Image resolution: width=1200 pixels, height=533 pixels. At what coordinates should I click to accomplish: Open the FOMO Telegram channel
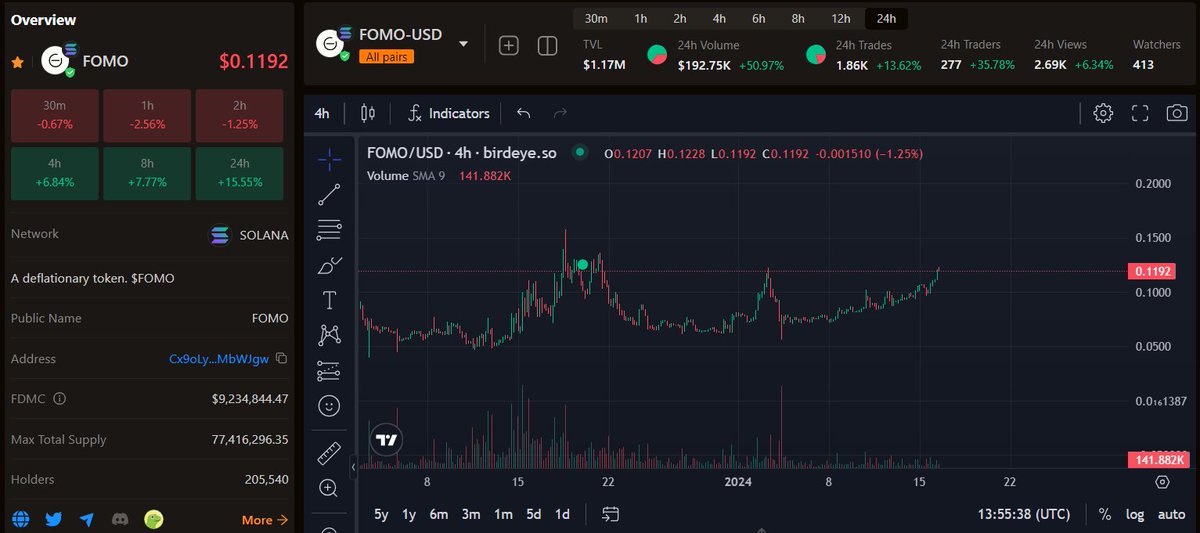(x=87, y=519)
